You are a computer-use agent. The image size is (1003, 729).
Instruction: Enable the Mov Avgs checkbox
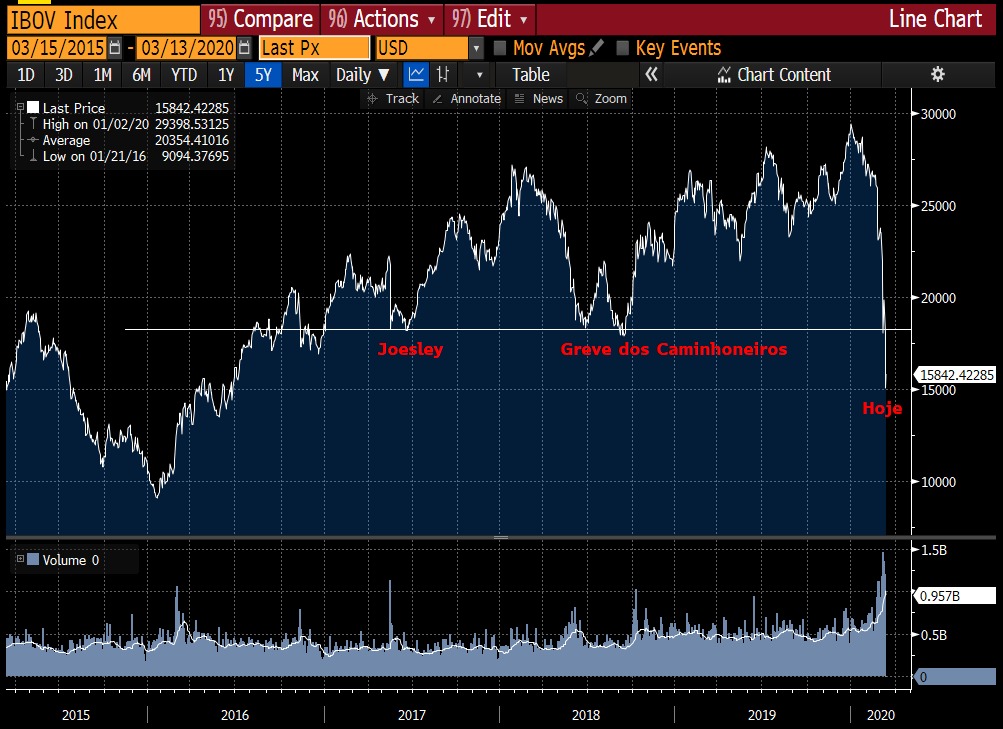501,48
